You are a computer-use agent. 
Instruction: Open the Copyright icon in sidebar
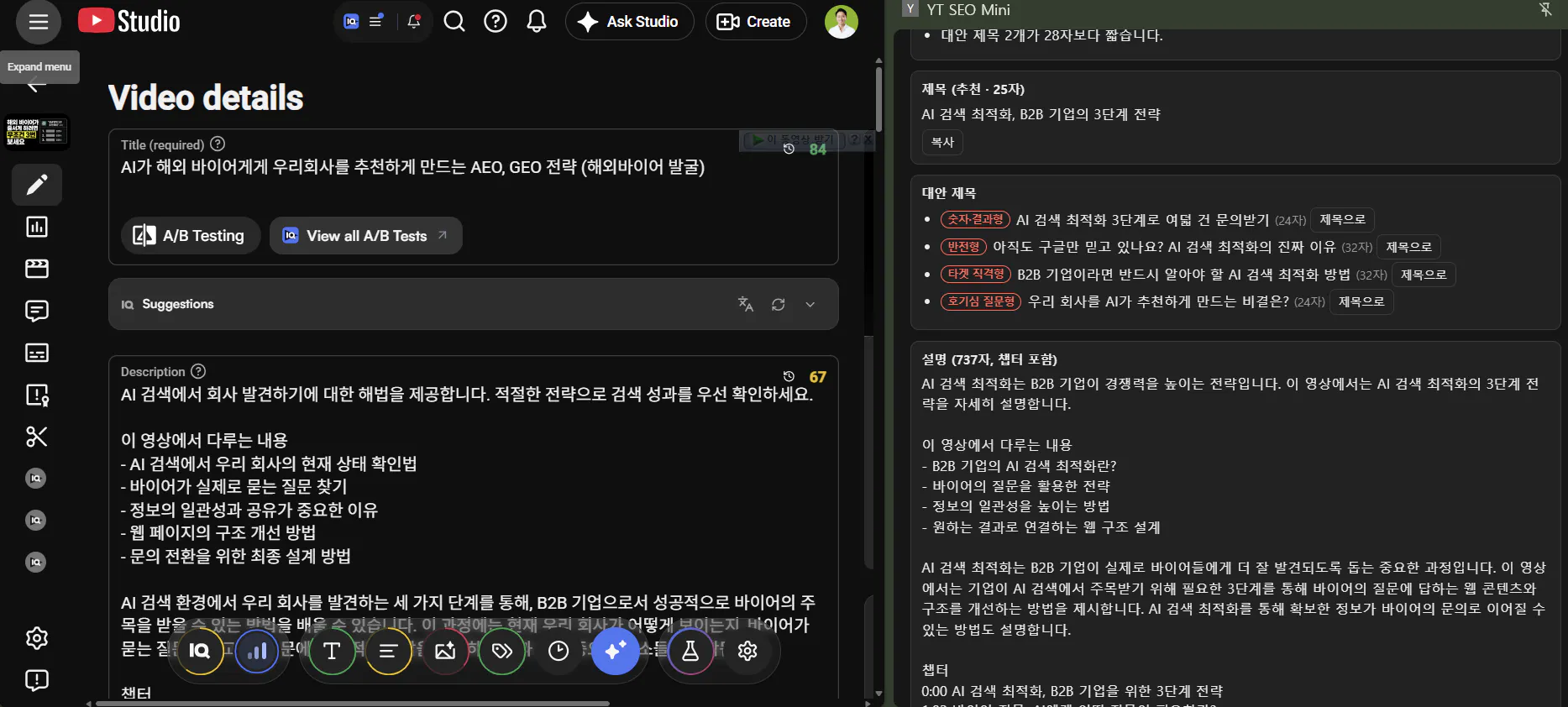[37, 395]
